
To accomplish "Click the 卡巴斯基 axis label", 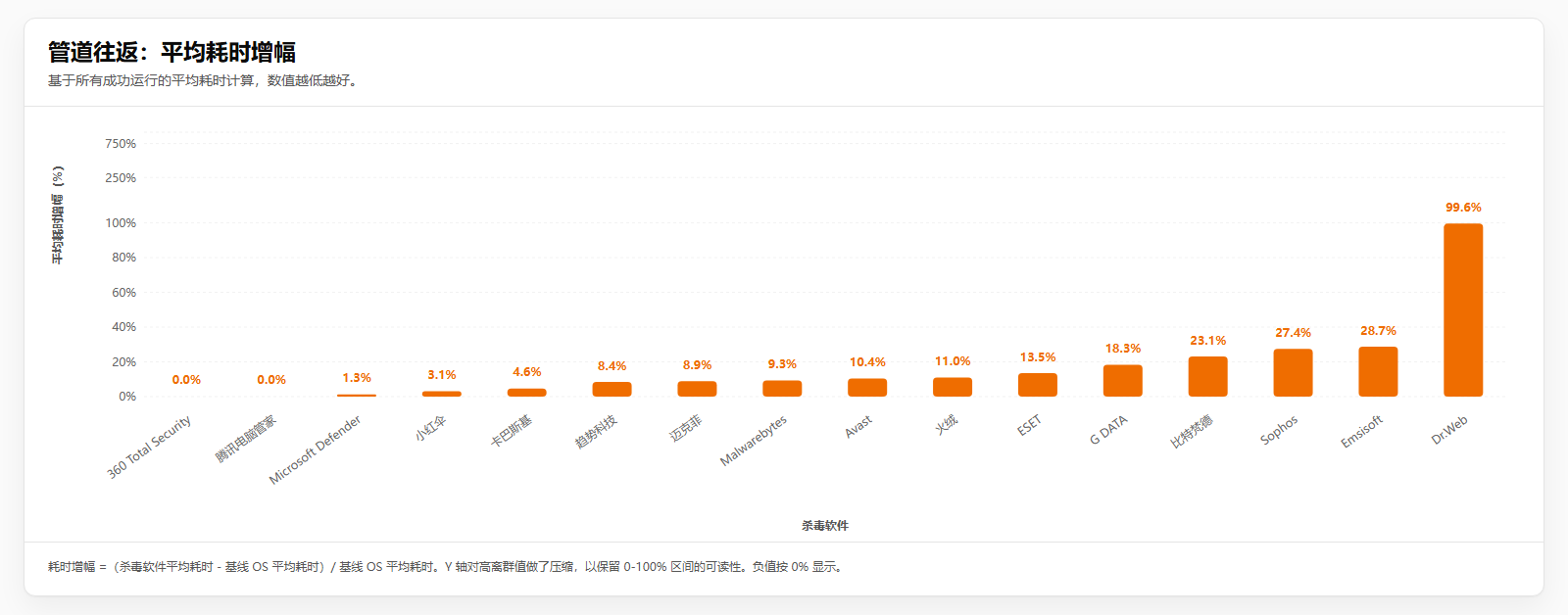I will (512, 431).
